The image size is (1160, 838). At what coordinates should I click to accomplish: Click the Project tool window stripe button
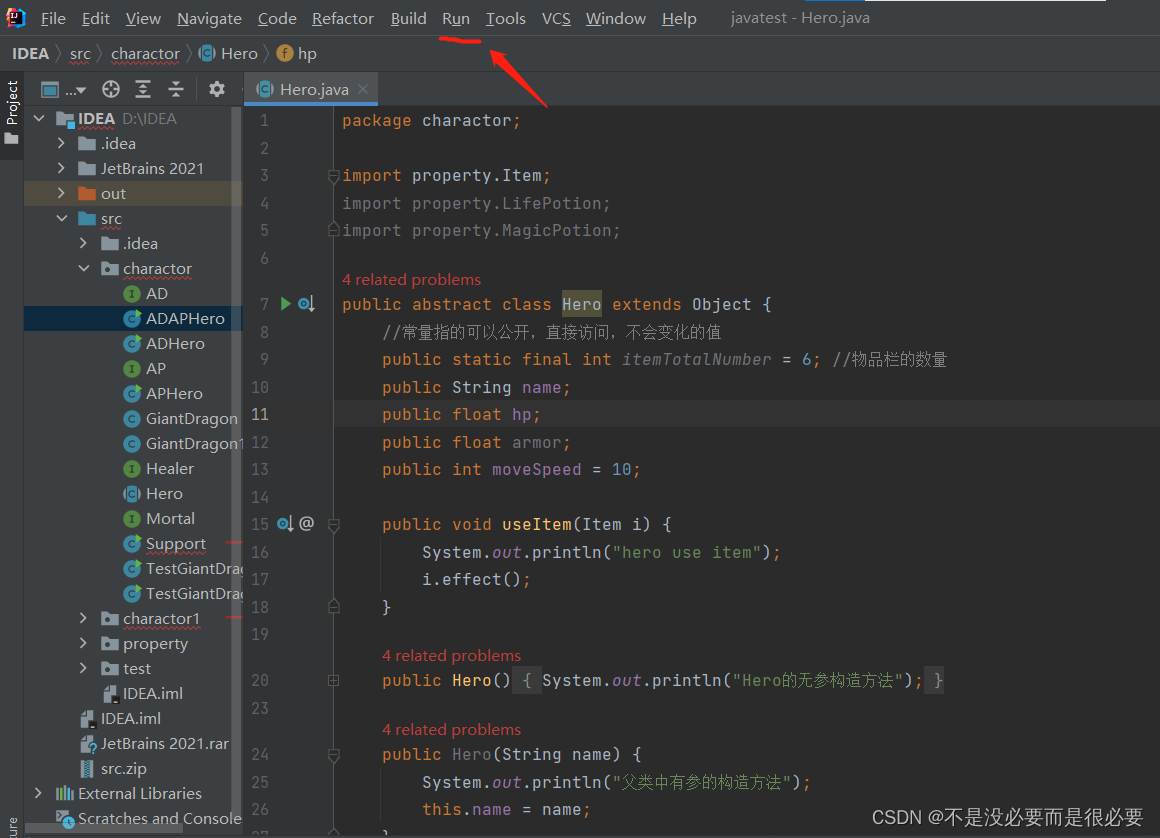tap(12, 111)
